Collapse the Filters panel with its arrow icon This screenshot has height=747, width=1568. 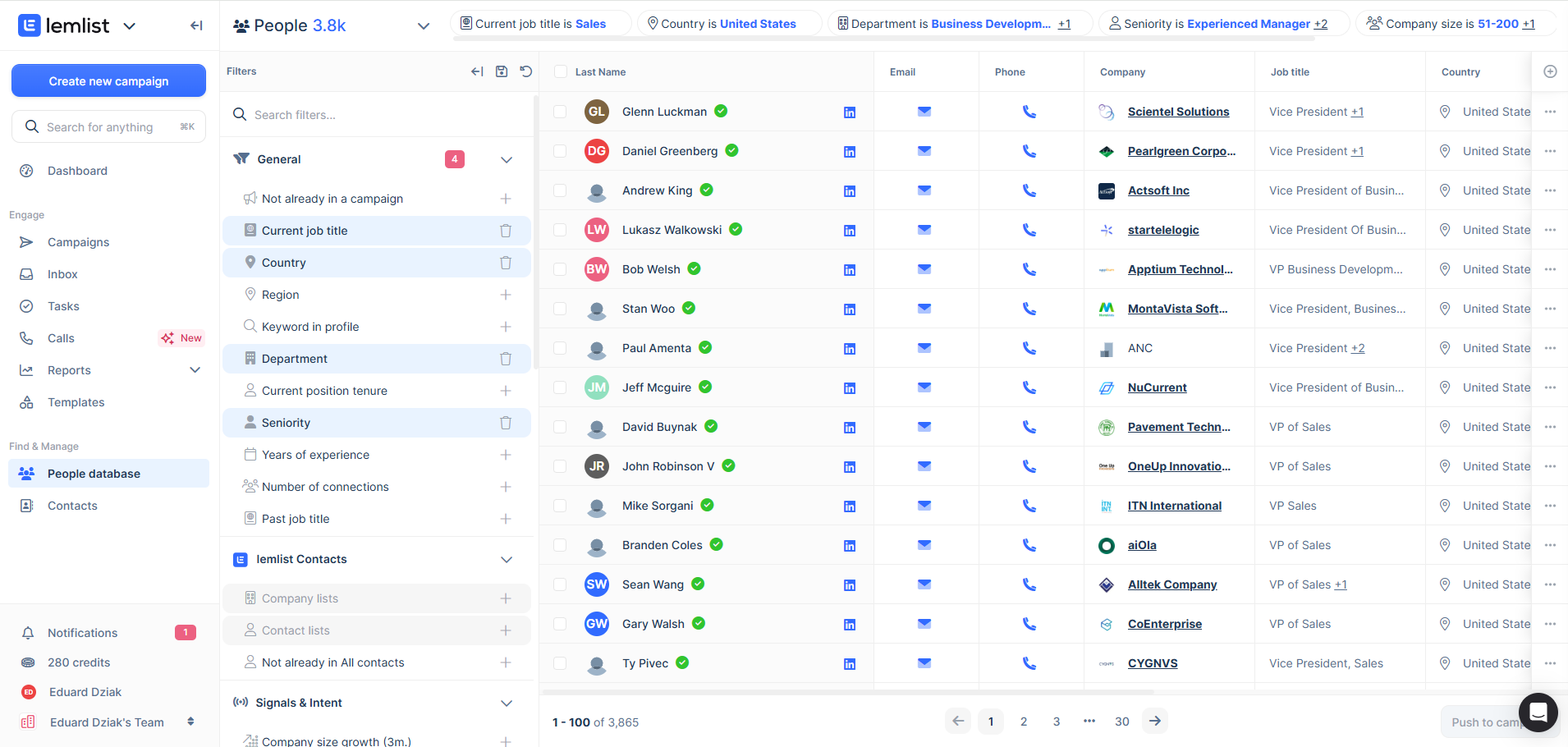click(476, 71)
